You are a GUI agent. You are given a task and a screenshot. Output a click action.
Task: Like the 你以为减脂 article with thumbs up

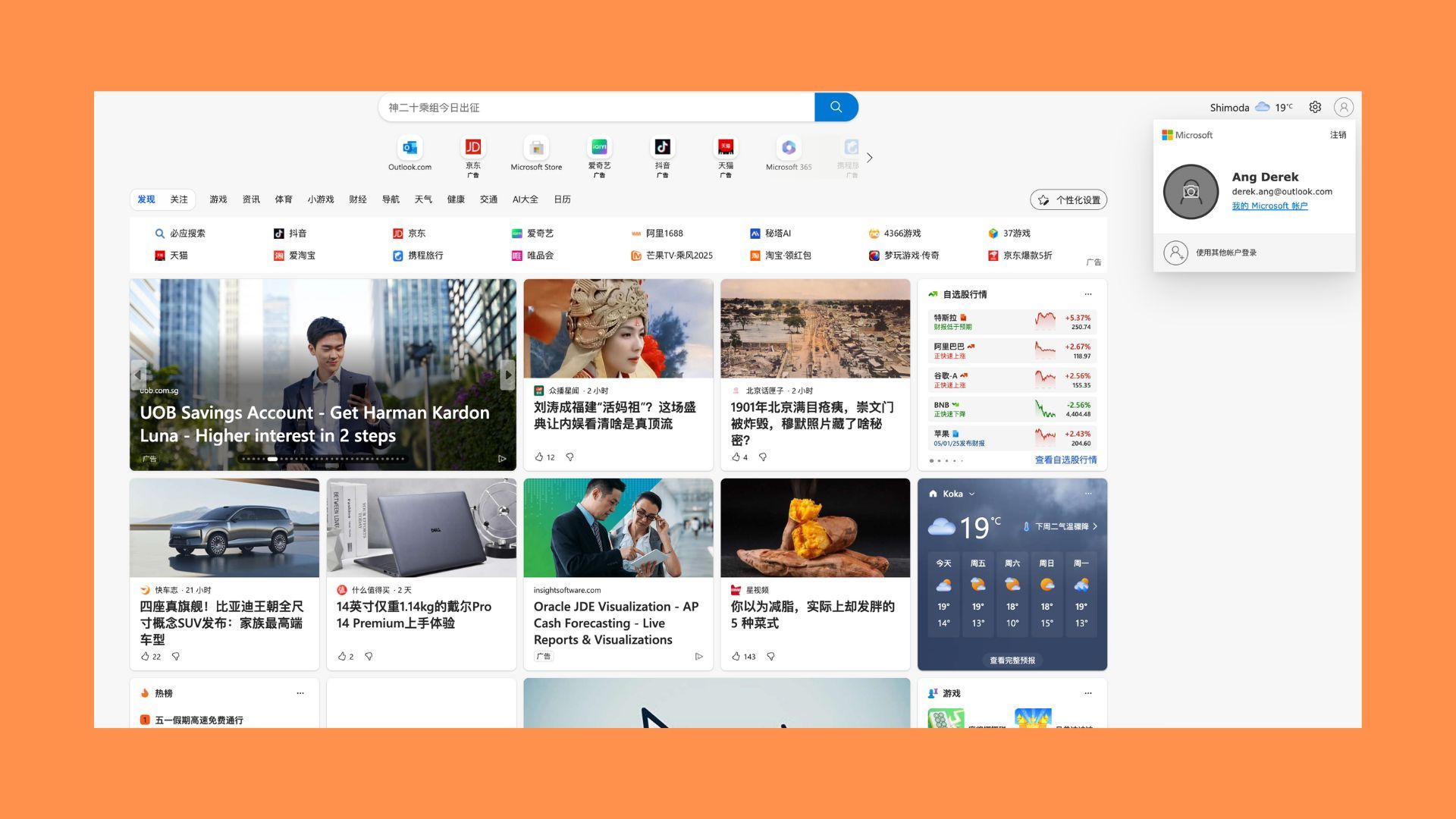[735, 656]
